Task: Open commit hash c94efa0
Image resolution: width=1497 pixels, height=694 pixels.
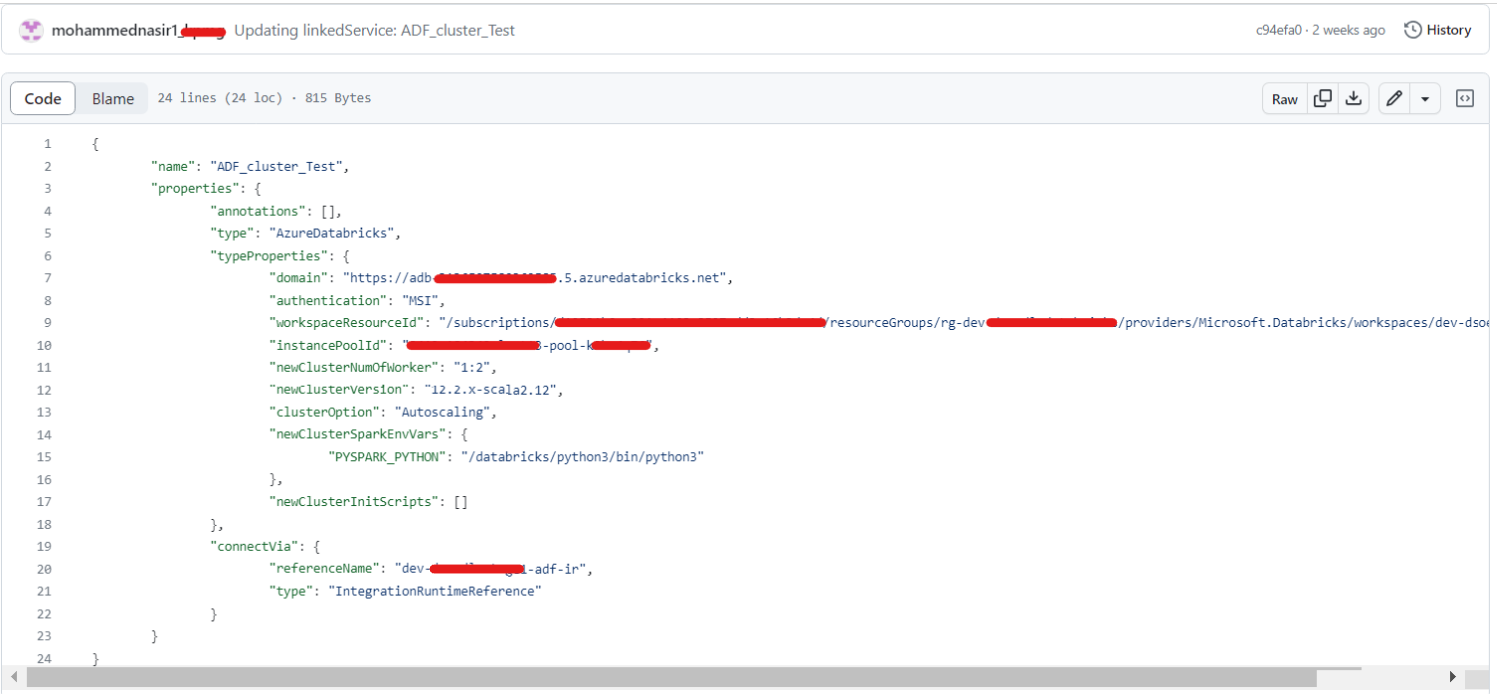Action: click(x=1278, y=31)
